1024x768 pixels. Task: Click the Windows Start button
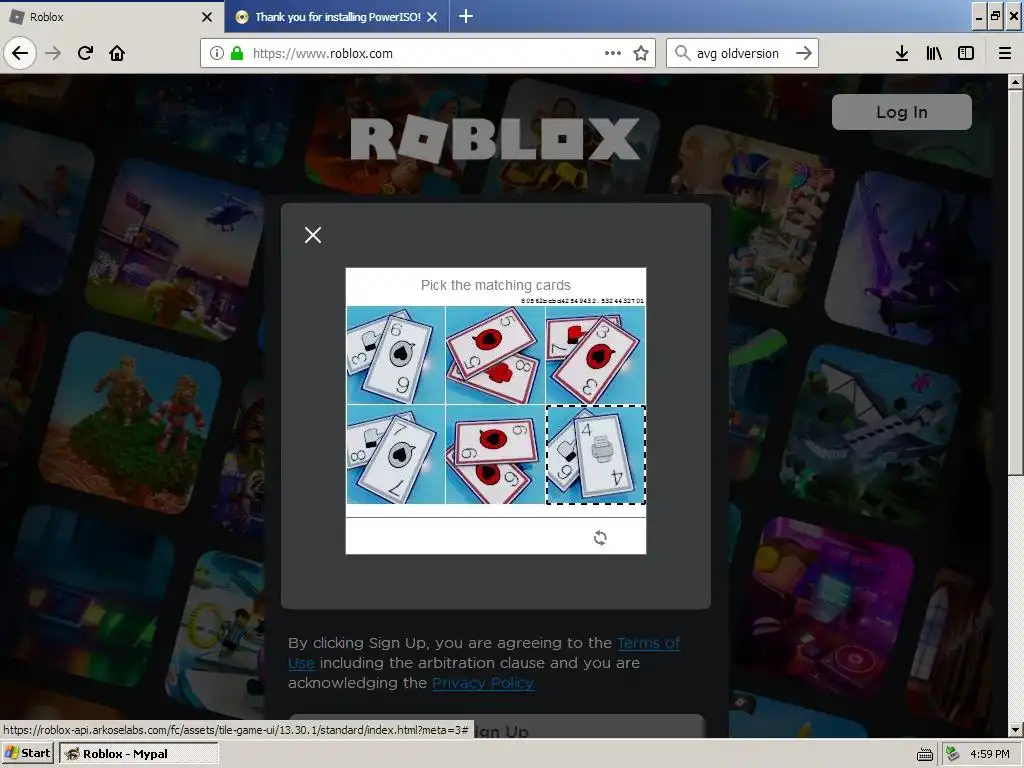tap(27, 753)
